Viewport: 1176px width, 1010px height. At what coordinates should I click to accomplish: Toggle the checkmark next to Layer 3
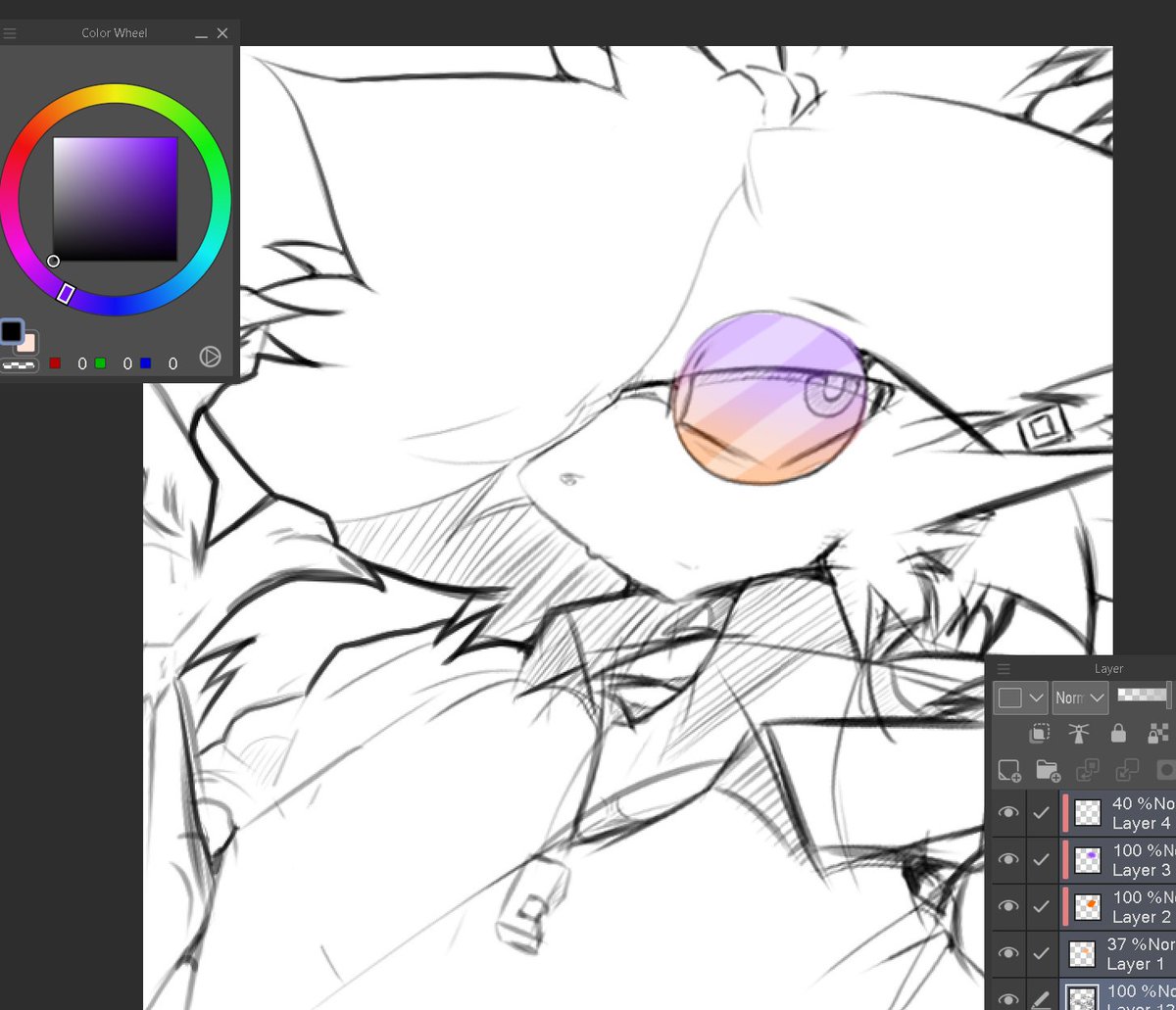1041,859
